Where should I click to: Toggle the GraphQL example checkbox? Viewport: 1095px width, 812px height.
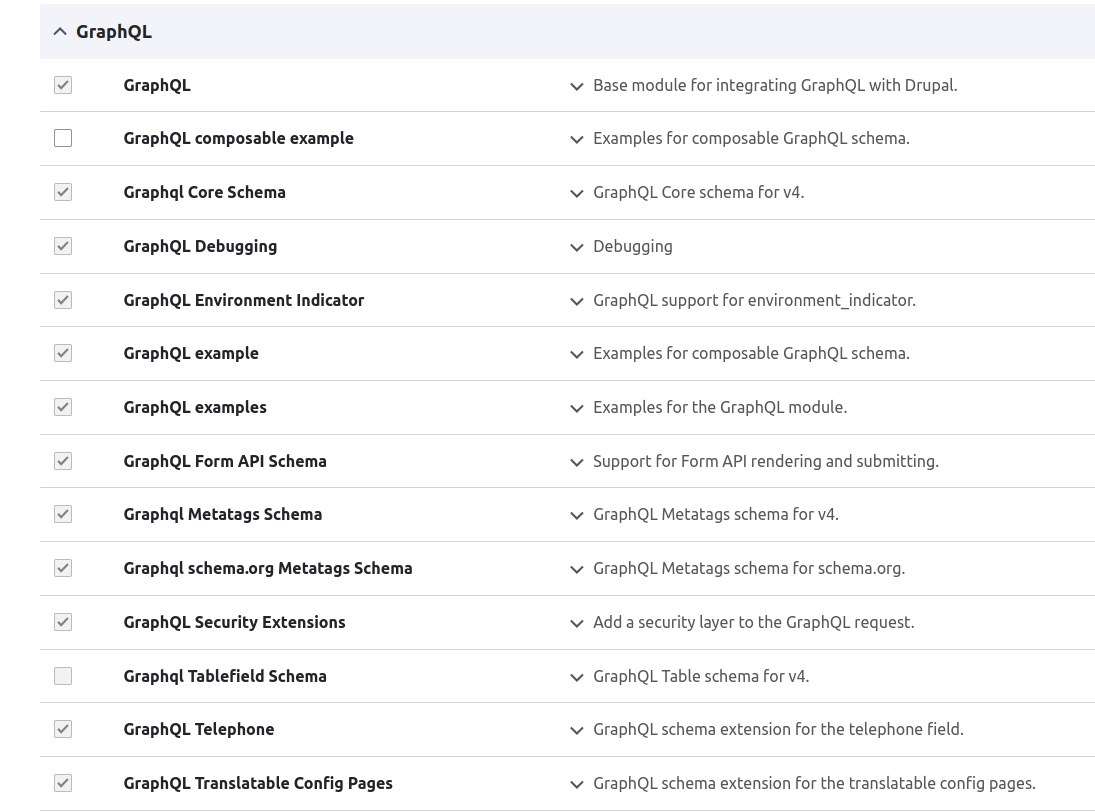63,353
